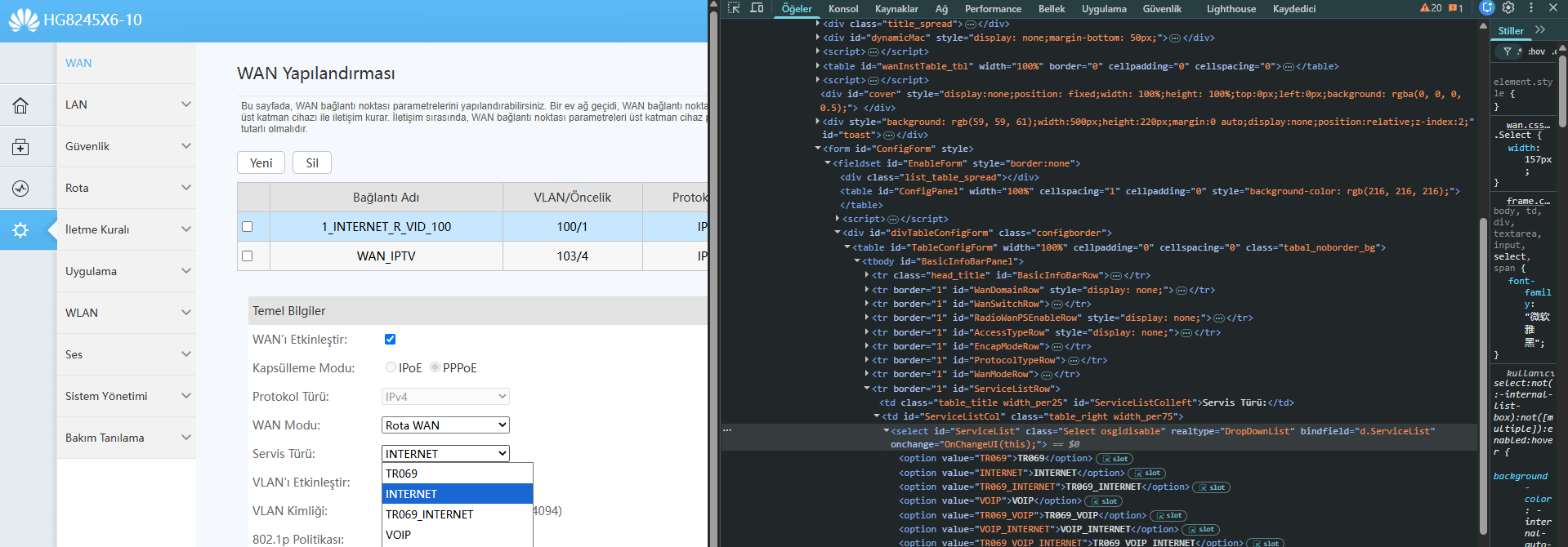This screenshot has width=1568, height=547.
Task: Click the Yeni button
Action: 261,162
